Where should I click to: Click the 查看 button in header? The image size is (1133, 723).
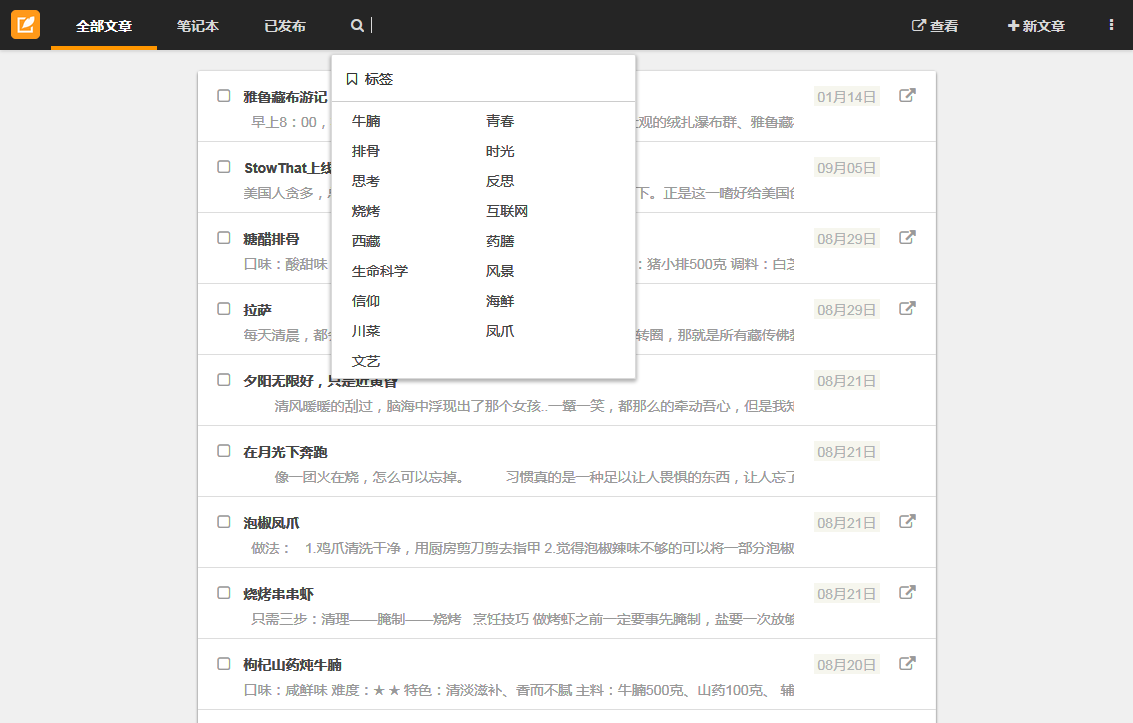point(935,26)
